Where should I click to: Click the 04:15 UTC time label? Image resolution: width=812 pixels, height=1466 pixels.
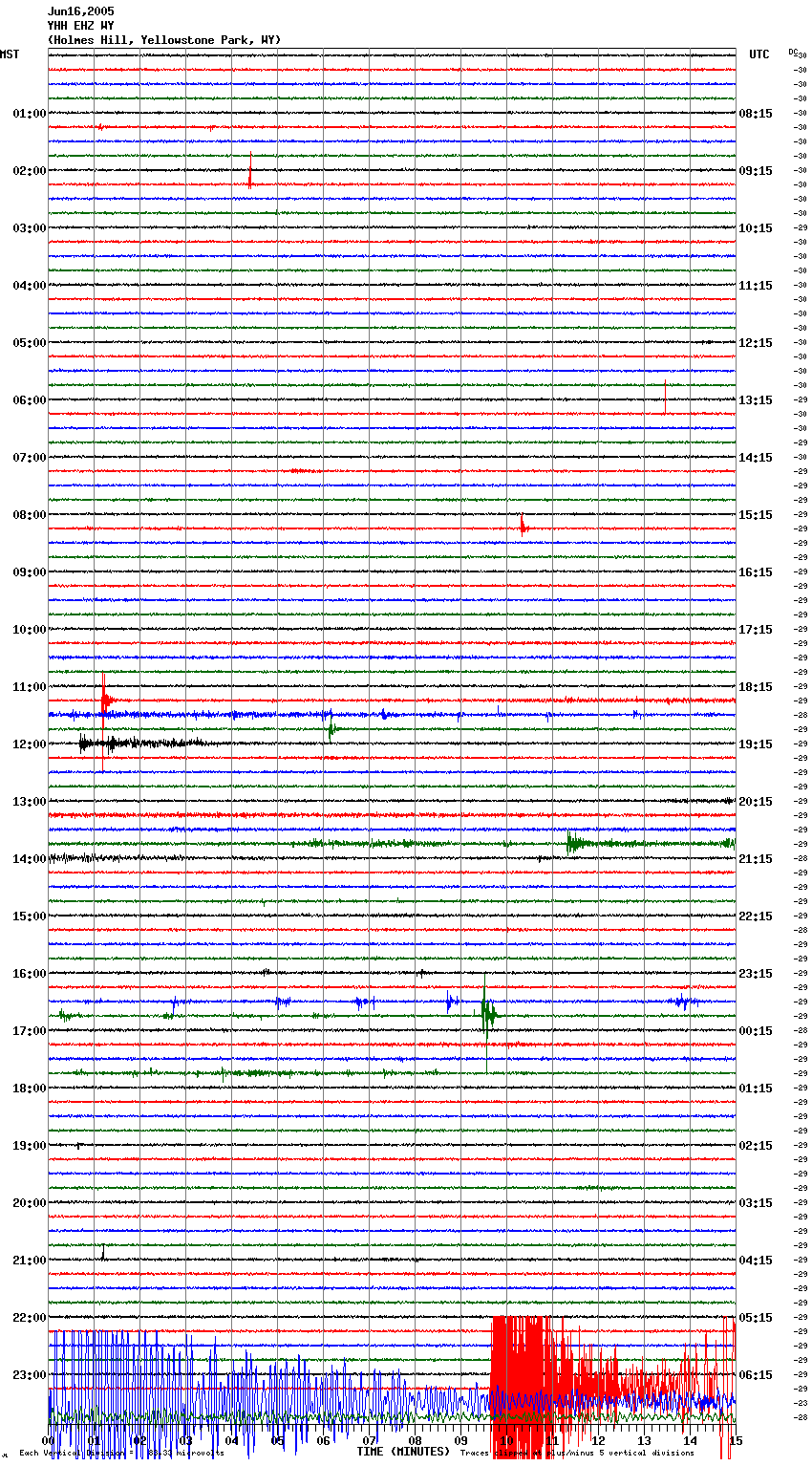(x=756, y=1261)
